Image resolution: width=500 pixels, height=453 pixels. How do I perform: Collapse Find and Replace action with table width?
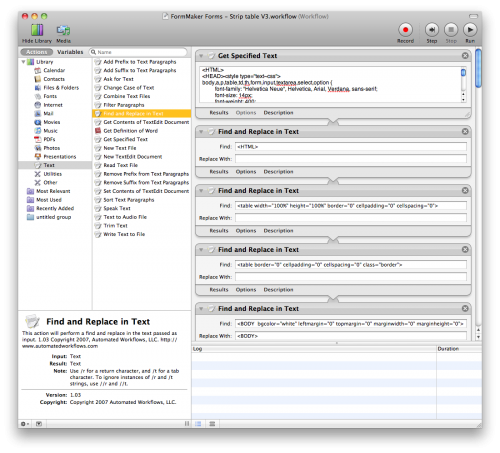(201, 191)
